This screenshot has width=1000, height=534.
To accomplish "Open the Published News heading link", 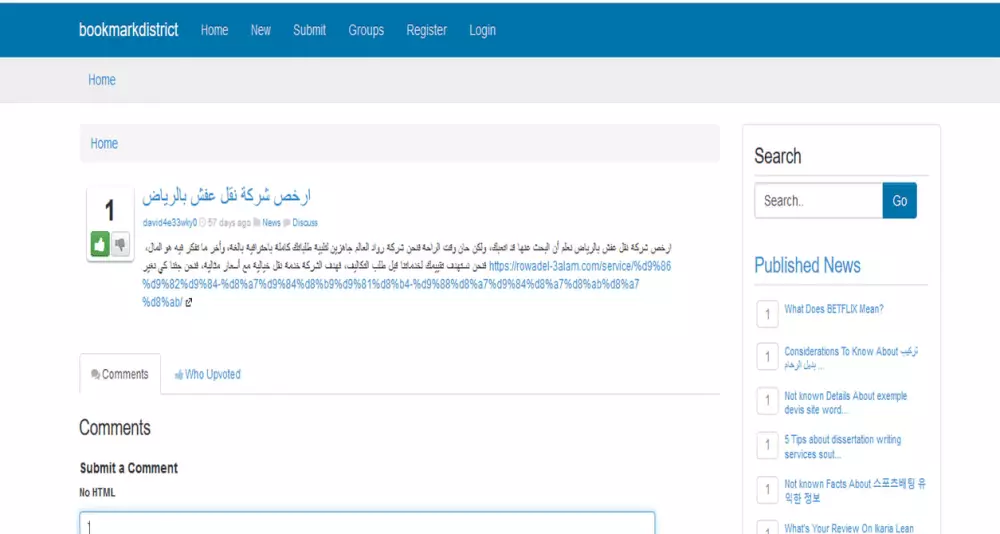I will point(807,265).
